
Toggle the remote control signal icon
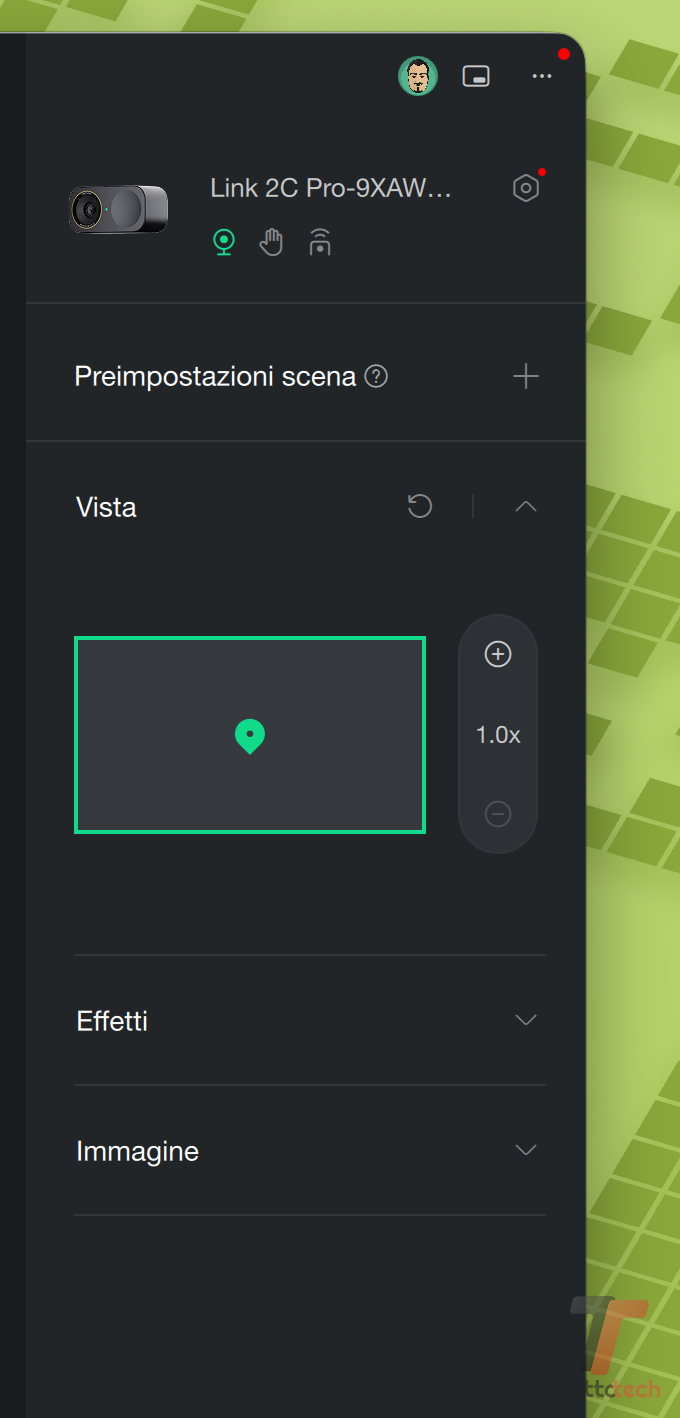tap(320, 242)
